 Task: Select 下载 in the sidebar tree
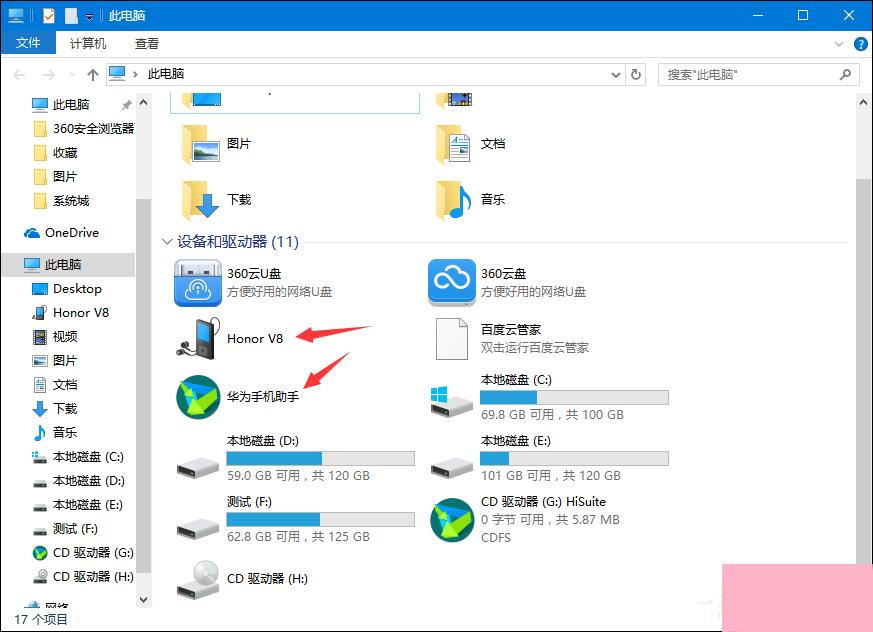(55, 409)
